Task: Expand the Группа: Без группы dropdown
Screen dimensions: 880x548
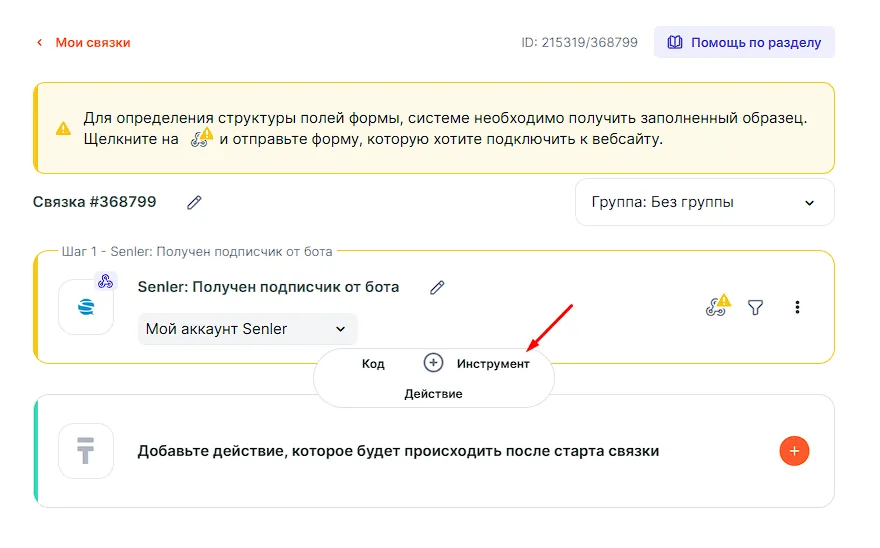Action: pyautogui.click(x=704, y=202)
